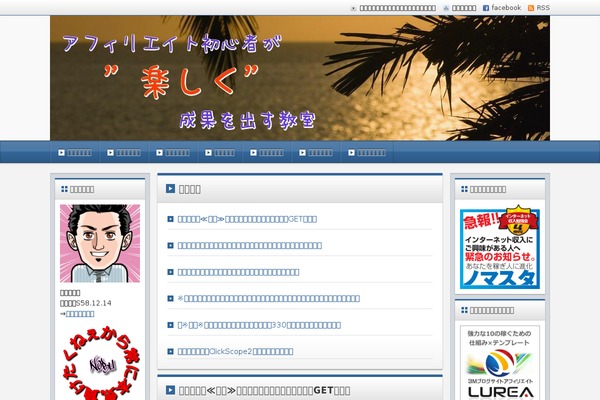Click the arrow icon beside the ClickScope2 link
600x400 pixels.
coord(171,351)
